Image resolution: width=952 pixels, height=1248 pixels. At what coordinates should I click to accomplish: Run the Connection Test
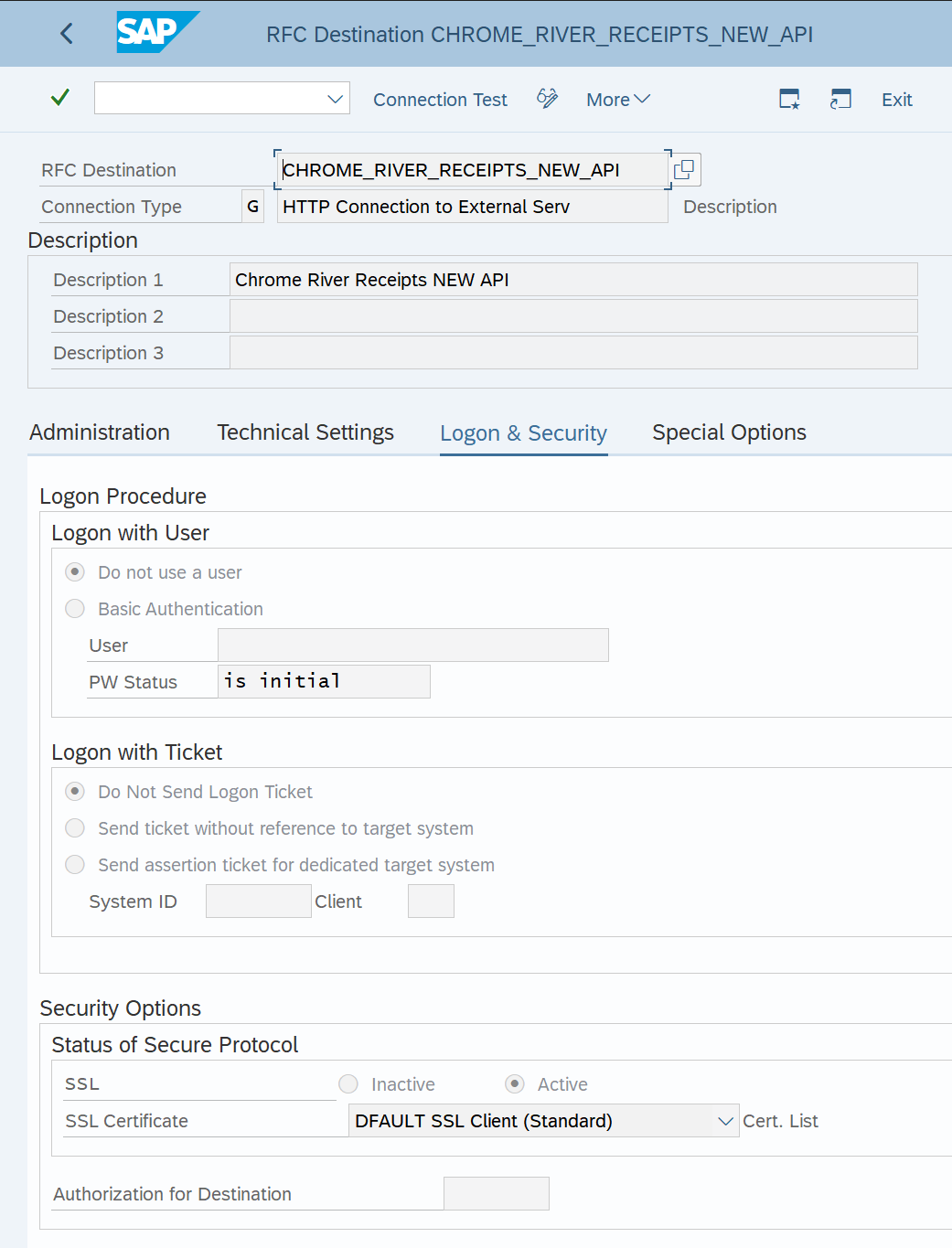(x=440, y=99)
